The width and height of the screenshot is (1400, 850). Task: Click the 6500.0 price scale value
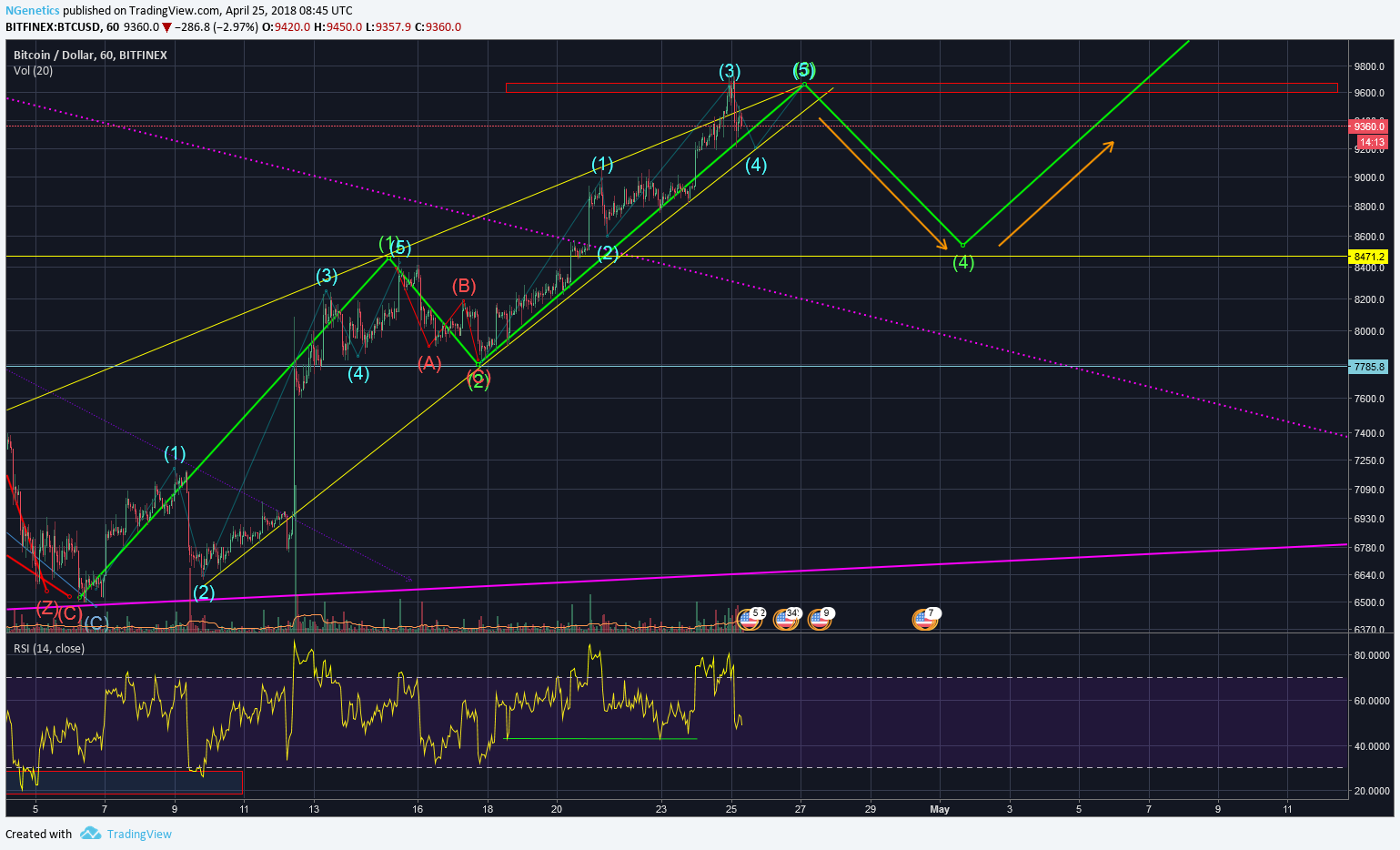tap(1369, 603)
